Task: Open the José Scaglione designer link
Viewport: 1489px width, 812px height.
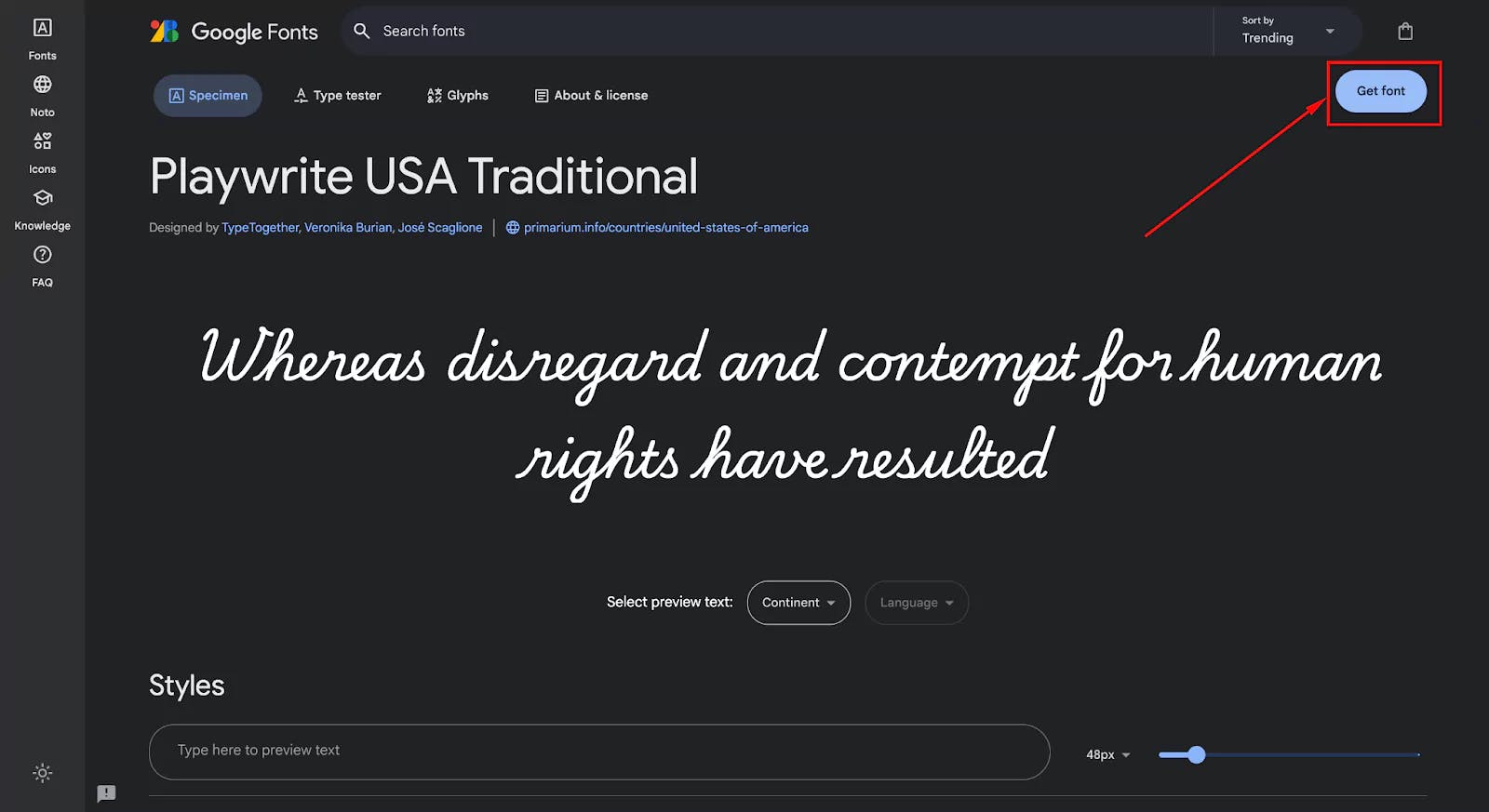Action: (x=440, y=227)
